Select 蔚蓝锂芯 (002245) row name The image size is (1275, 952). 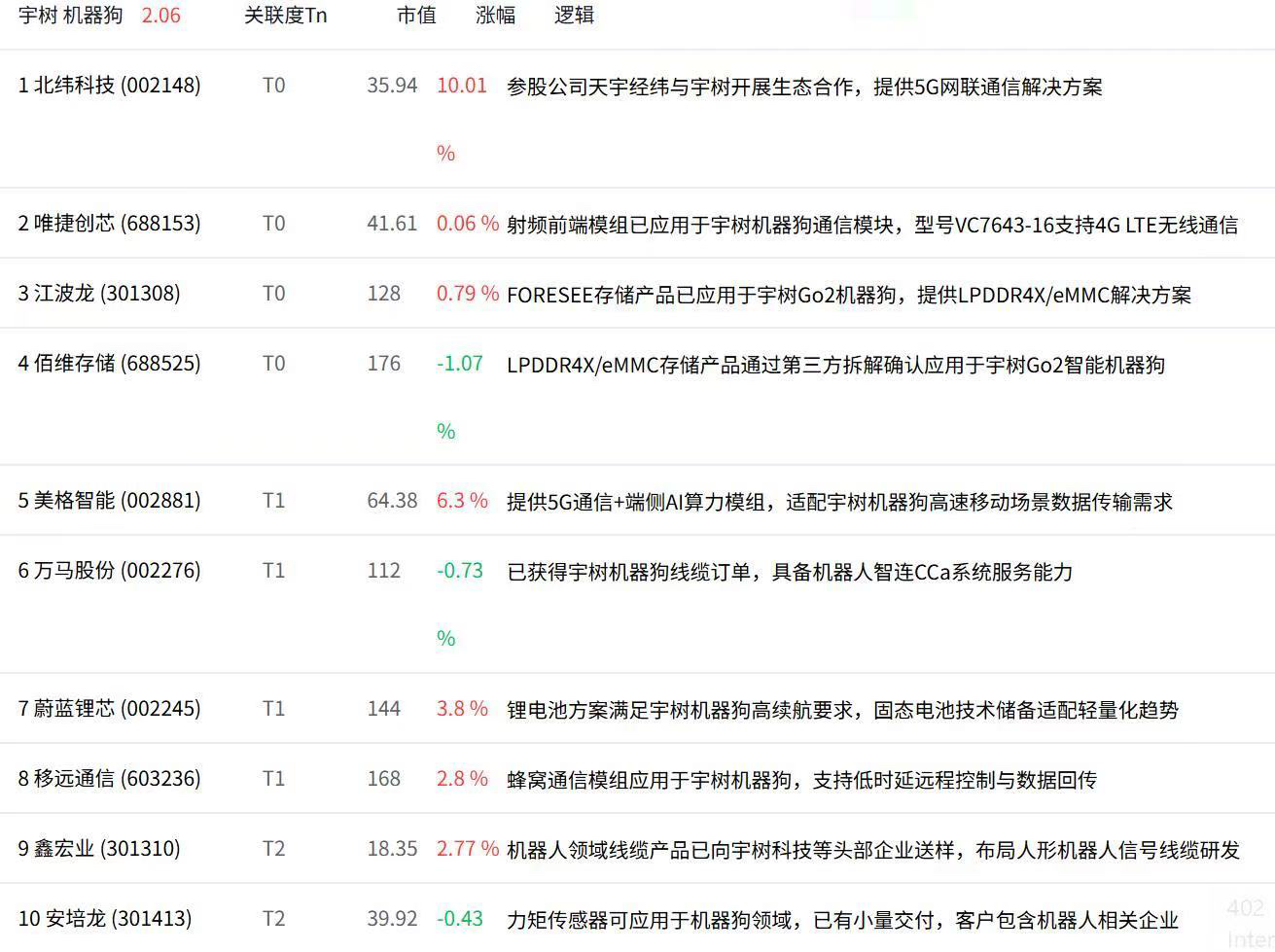110,709
